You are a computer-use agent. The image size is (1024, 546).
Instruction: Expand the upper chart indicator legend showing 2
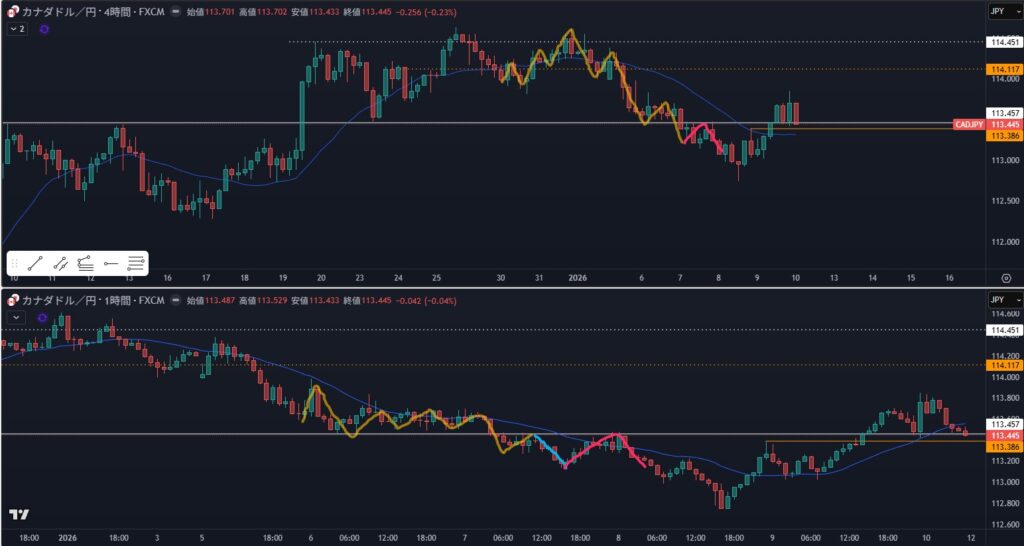point(16,30)
